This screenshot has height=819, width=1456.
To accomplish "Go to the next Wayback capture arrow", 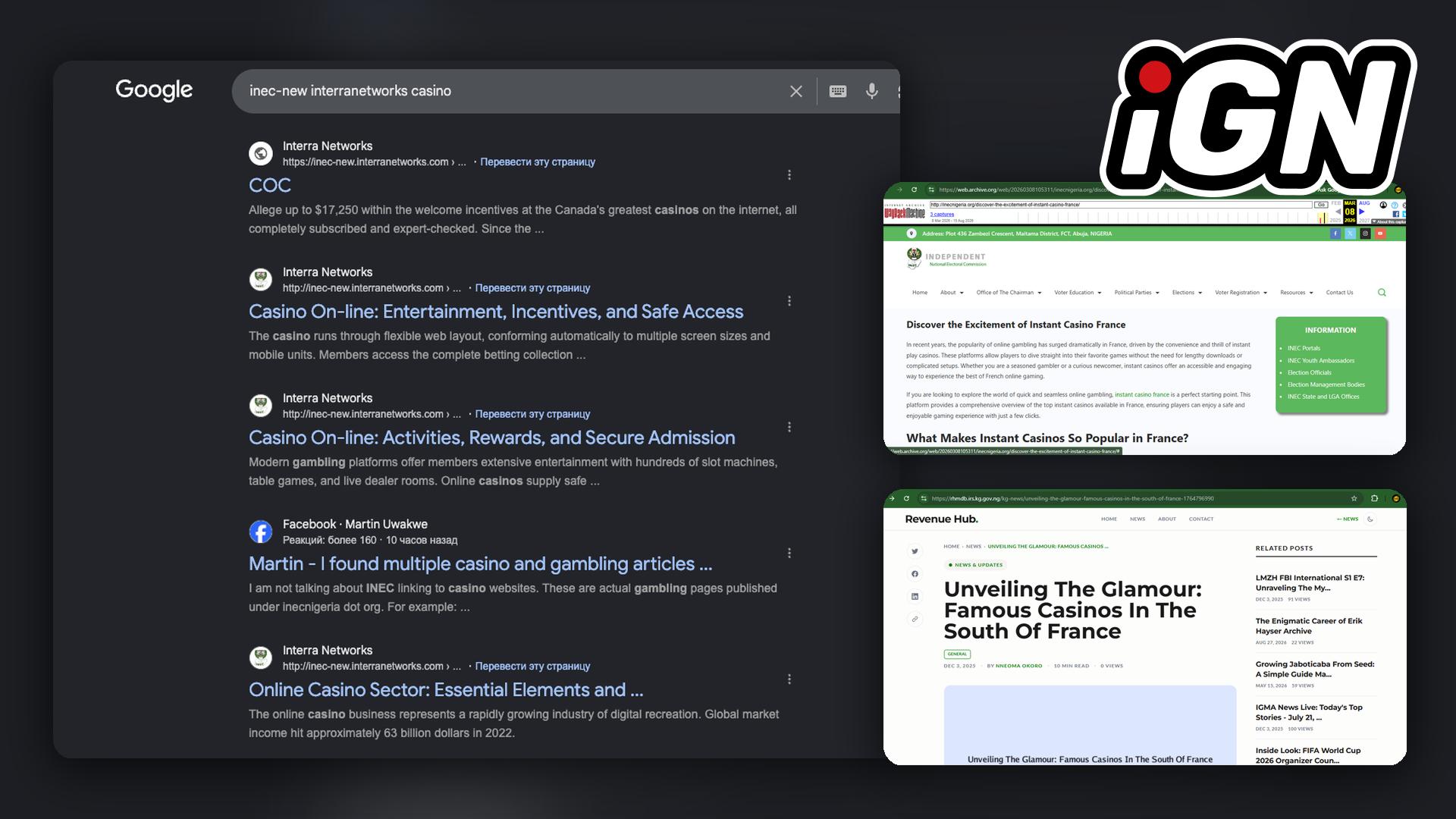I will [x=1362, y=212].
